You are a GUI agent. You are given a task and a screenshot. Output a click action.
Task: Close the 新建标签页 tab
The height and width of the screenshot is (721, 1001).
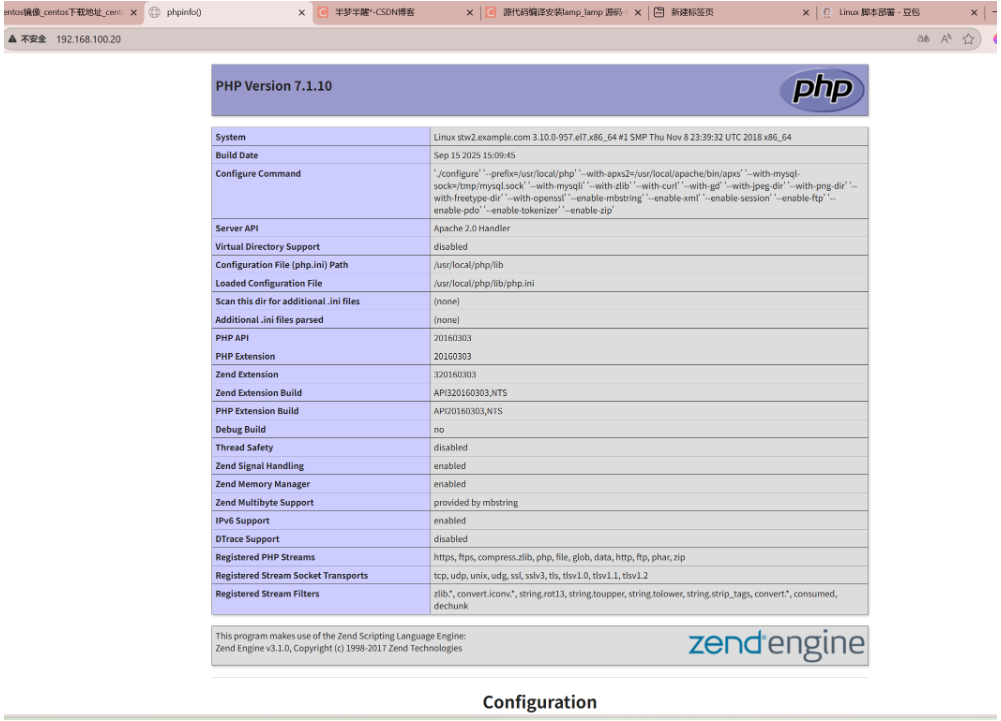806,13
